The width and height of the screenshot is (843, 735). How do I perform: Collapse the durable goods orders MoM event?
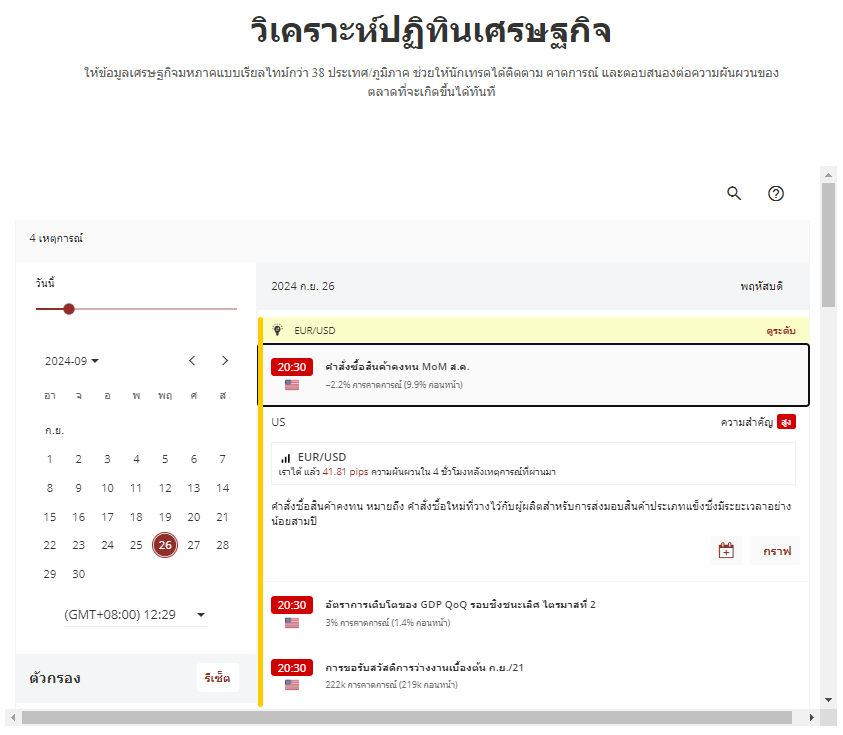coord(533,375)
